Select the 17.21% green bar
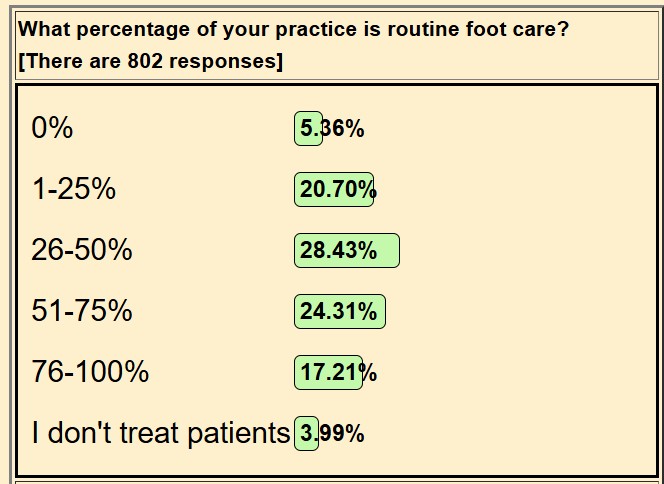This screenshot has height=484, width=664. (328, 372)
